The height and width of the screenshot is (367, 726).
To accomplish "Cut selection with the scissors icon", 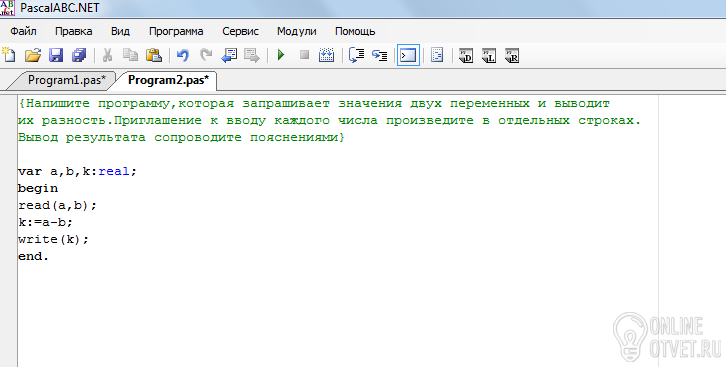I will 107,55.
